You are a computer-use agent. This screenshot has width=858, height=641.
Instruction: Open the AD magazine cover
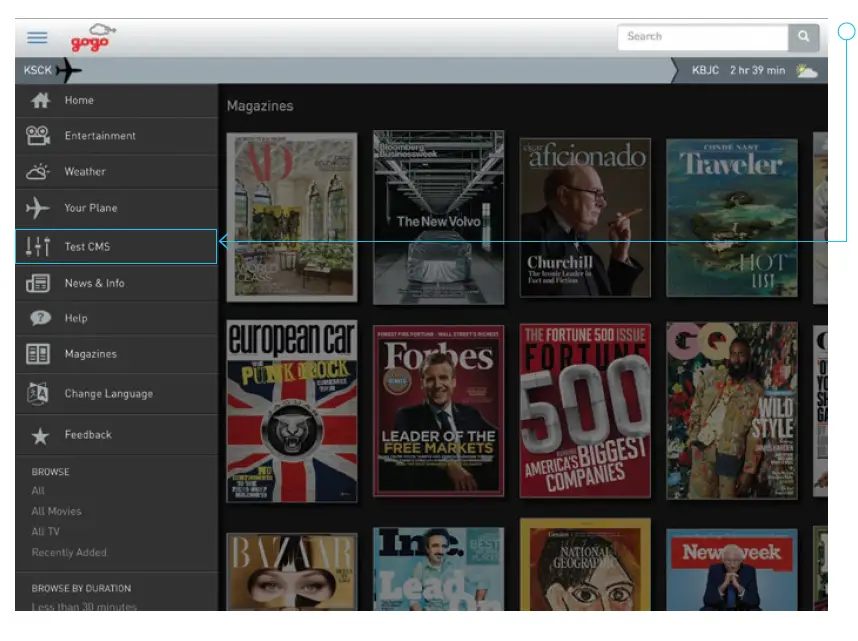(292, 217)
